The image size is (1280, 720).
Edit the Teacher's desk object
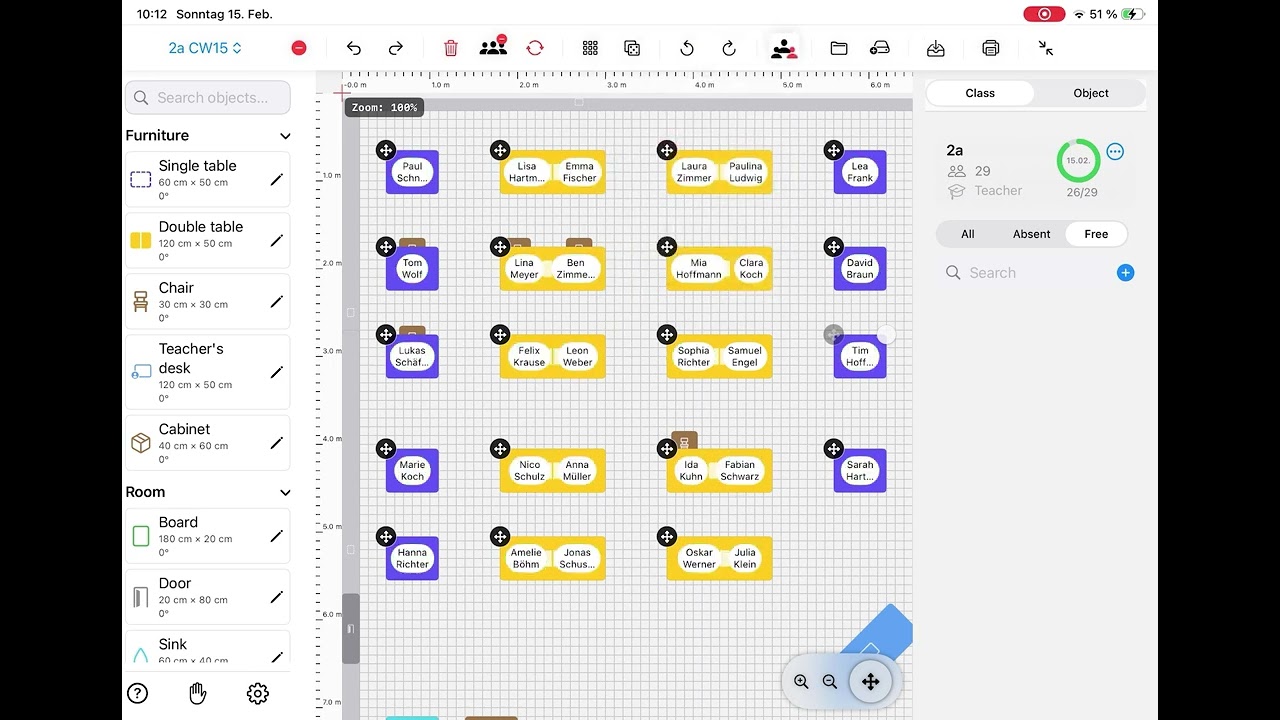277,372
